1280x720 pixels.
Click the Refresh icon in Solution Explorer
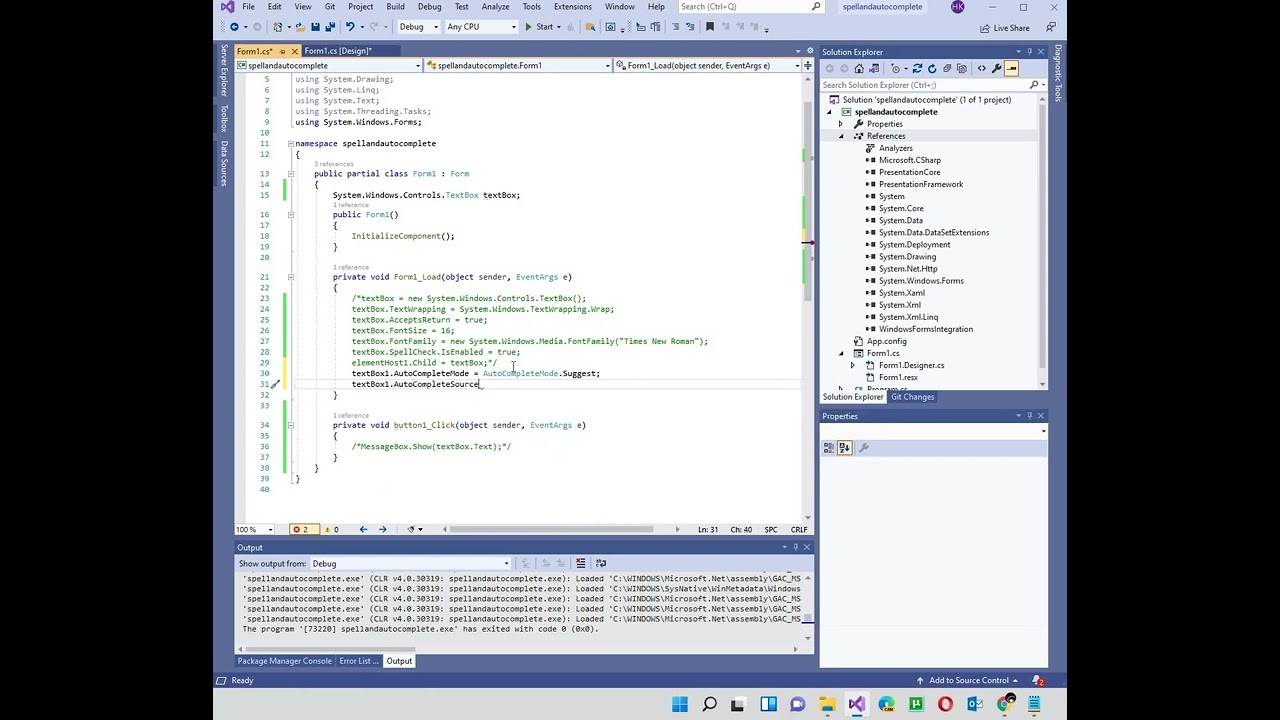click(x=932, y=68)
